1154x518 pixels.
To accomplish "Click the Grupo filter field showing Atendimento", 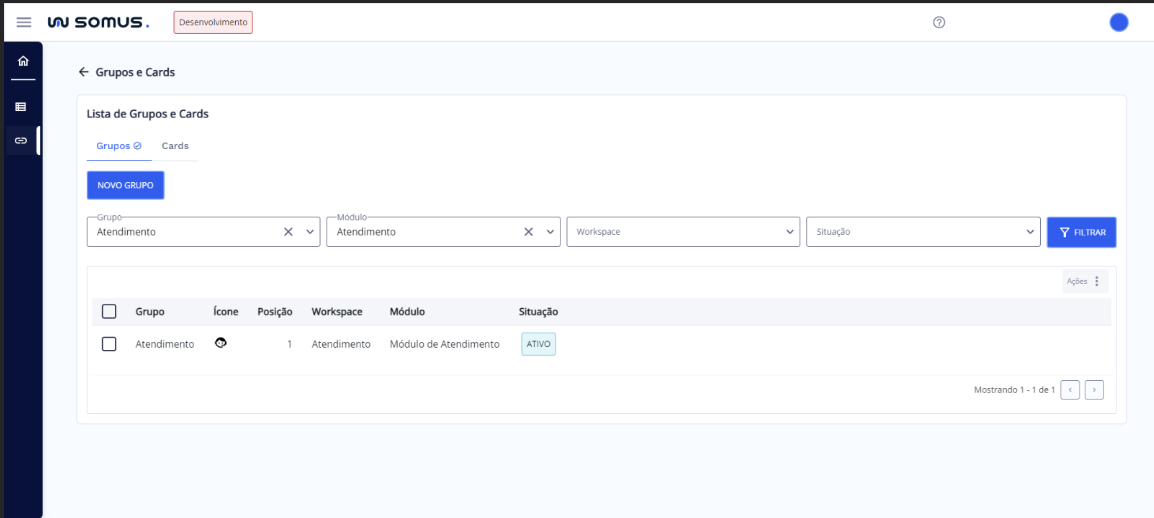I will point(204,232).
